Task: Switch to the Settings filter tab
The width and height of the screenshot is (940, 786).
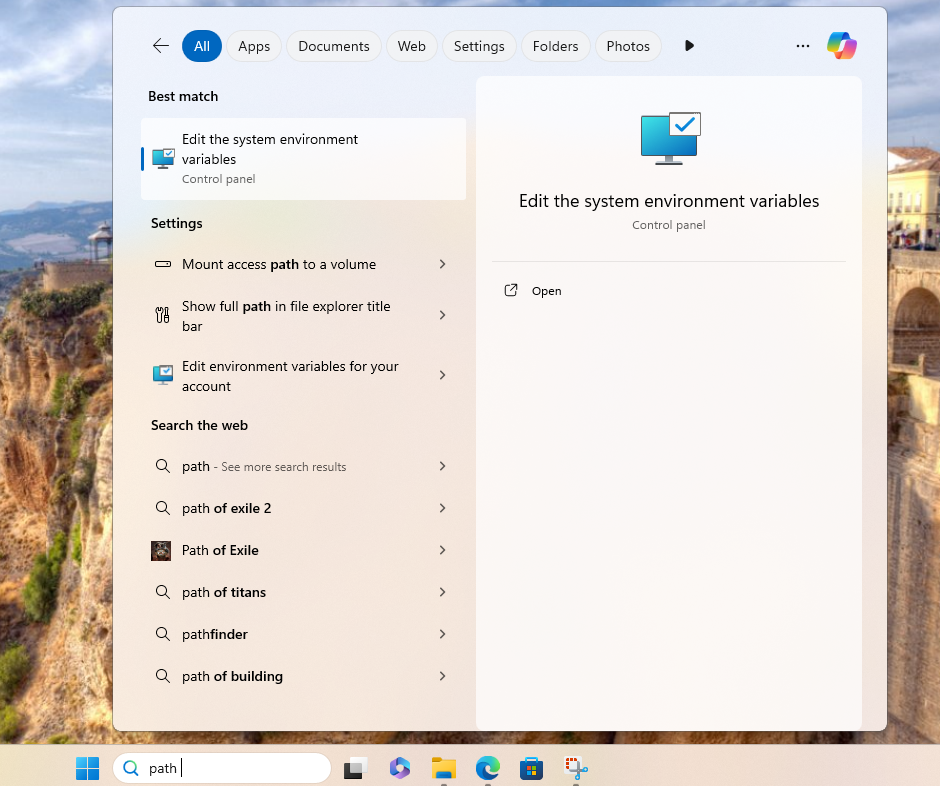Action: 479,46
